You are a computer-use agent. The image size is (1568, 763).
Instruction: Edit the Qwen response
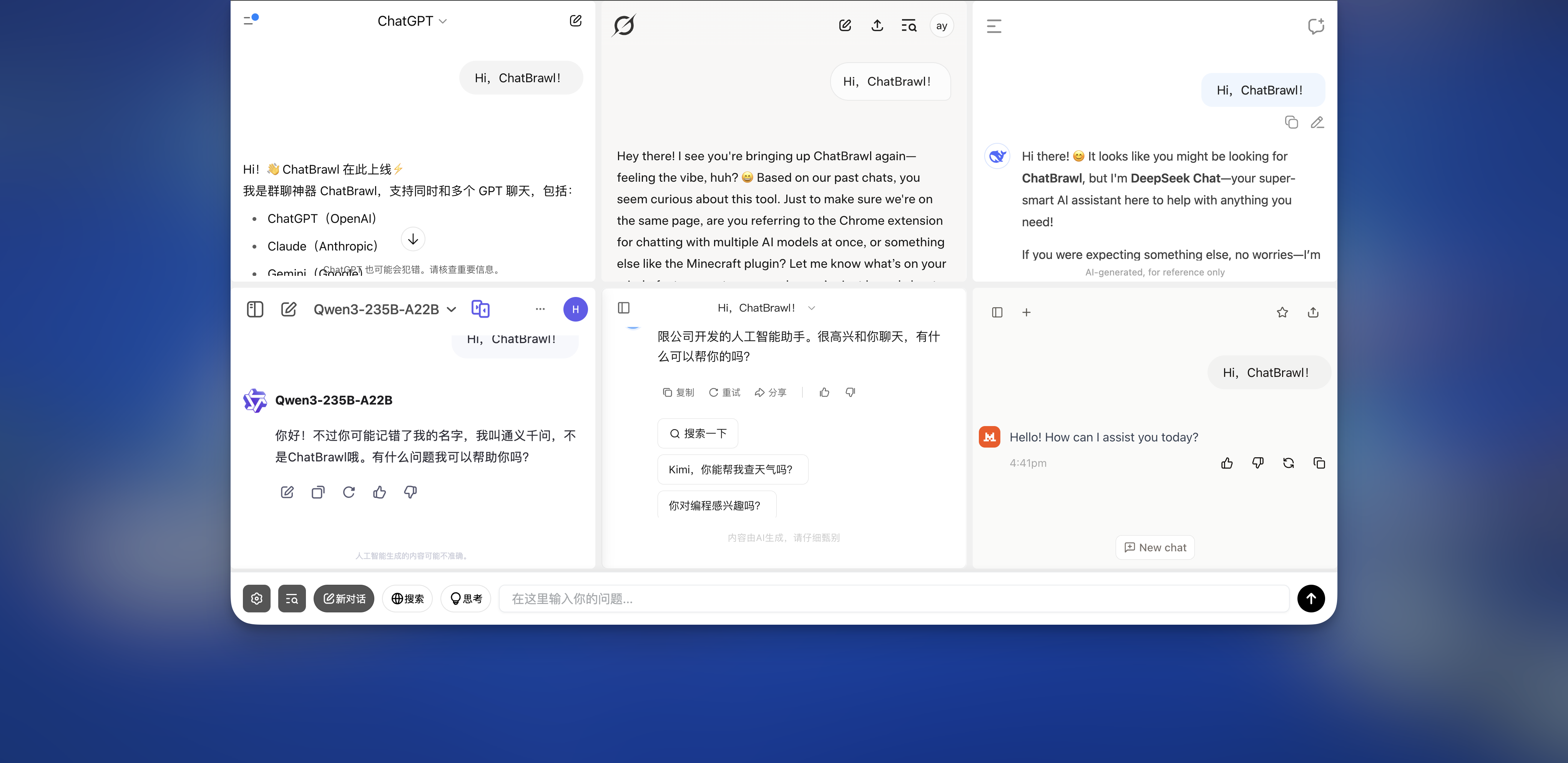click(x=287, y=492)
